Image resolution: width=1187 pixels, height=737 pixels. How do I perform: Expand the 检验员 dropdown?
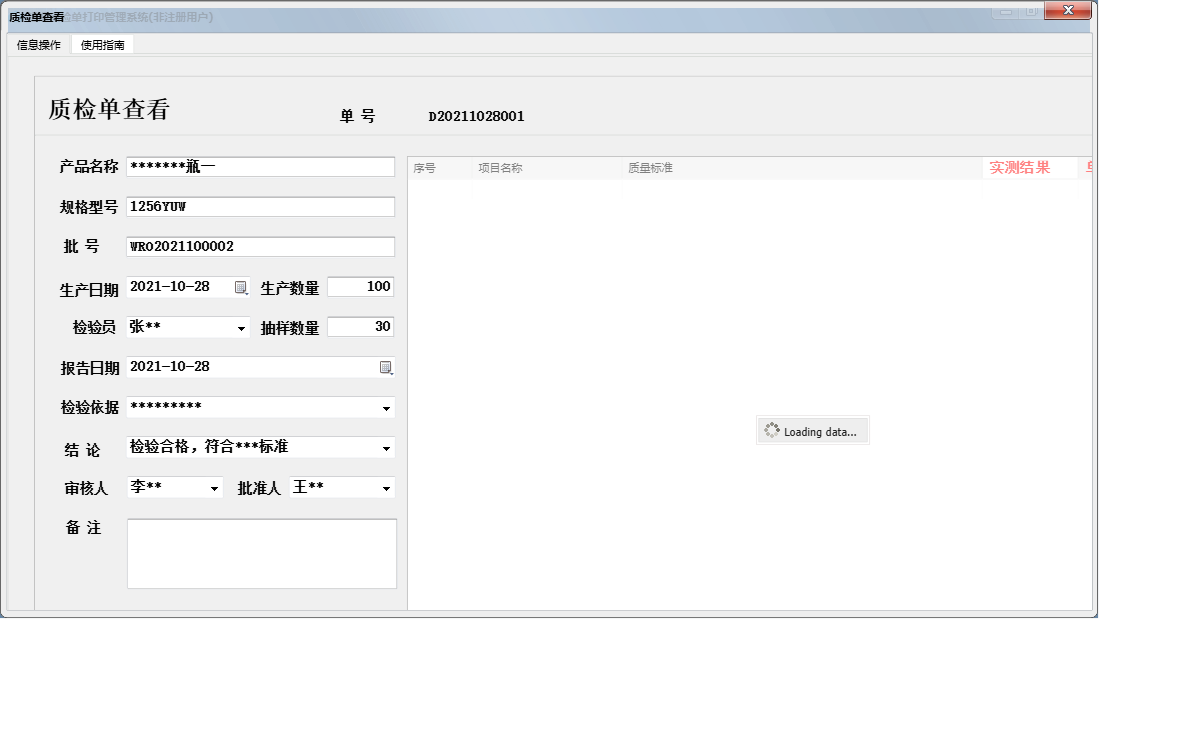(241, 328)
